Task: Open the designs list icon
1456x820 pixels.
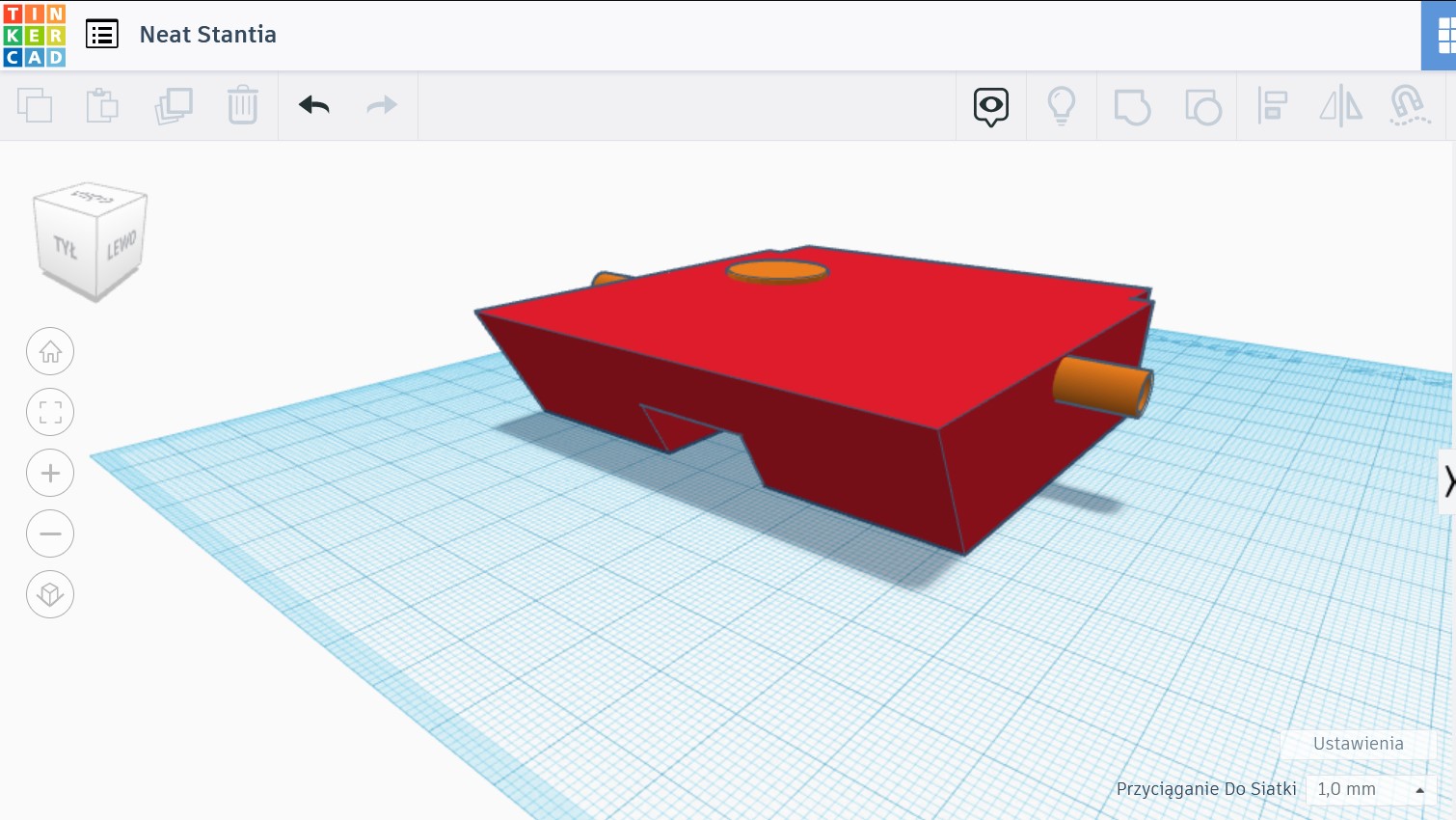Action: (x=102, y=35)
